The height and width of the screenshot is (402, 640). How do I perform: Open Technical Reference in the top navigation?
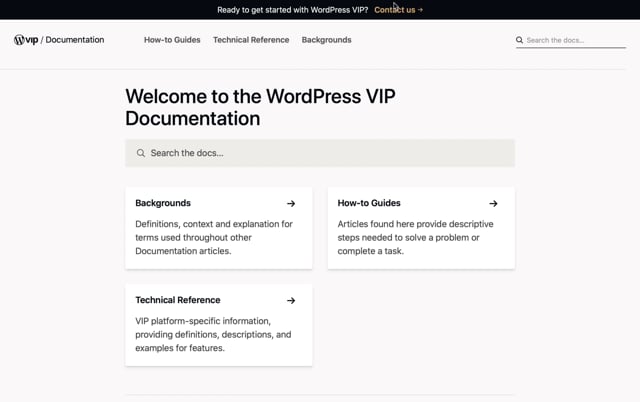(251, 40)
